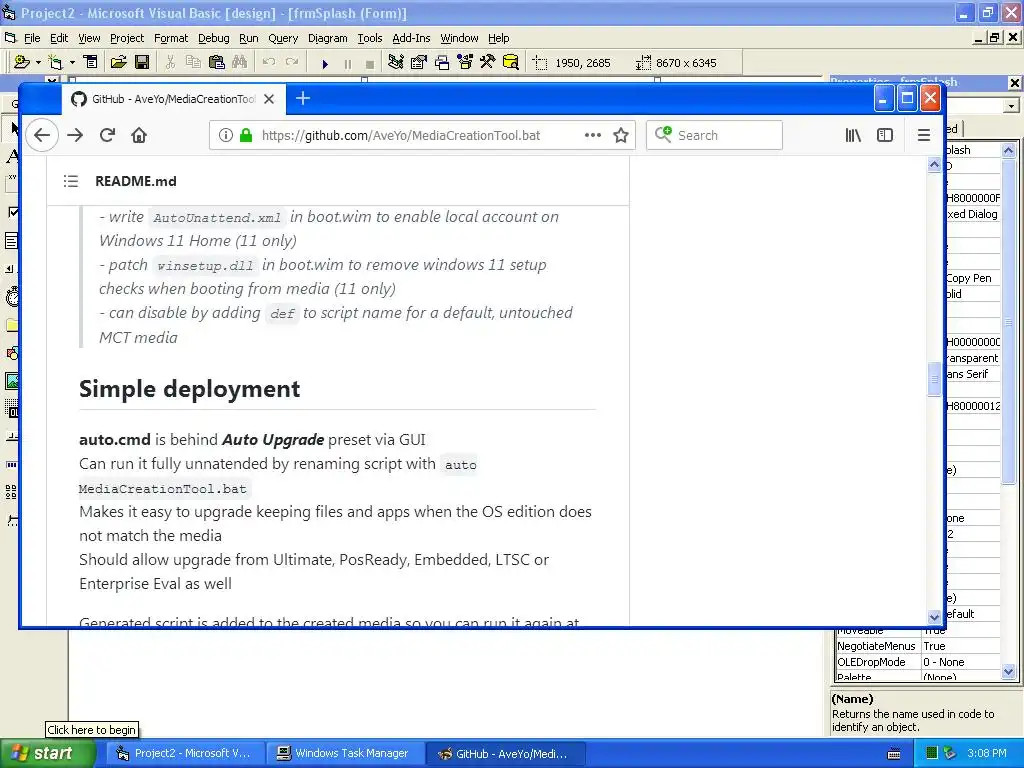
Task: Open the Menu Editor from the toolbar
Action: pos(91,62)
